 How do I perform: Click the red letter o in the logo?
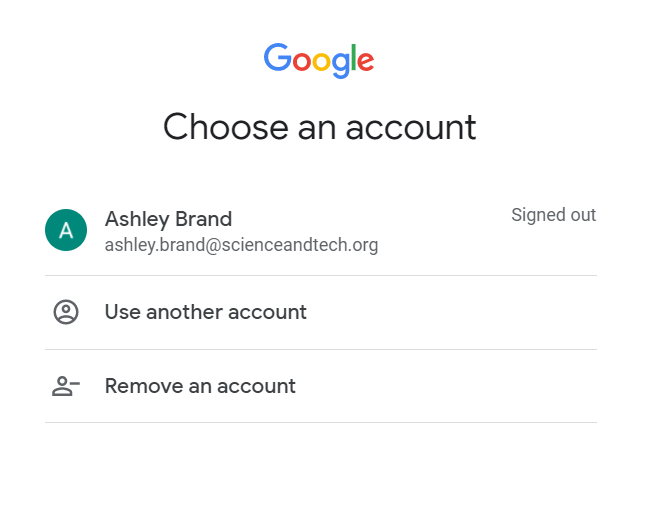click(x=300, y=62)
